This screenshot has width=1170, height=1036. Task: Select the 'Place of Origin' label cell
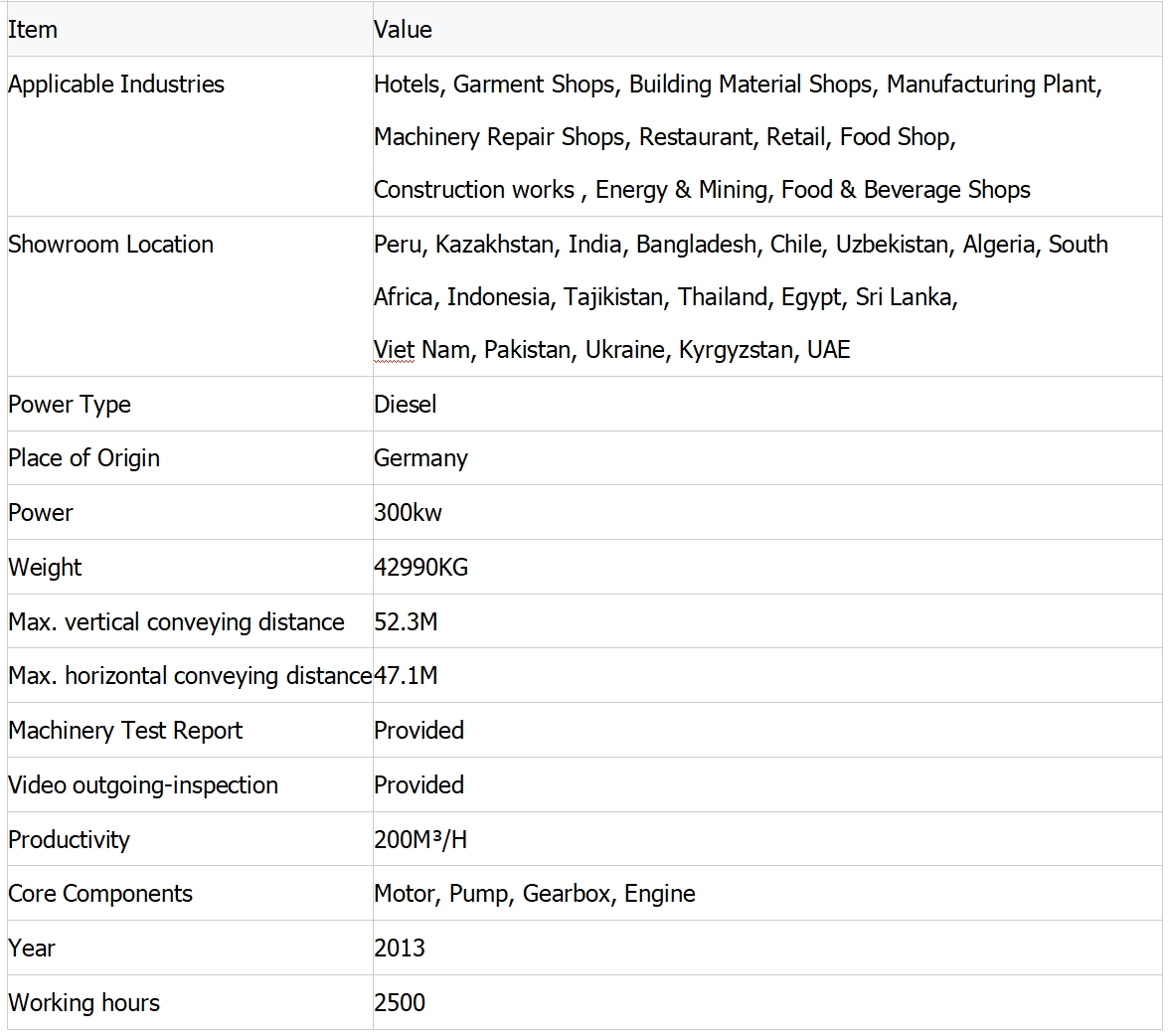pos(190,457)
